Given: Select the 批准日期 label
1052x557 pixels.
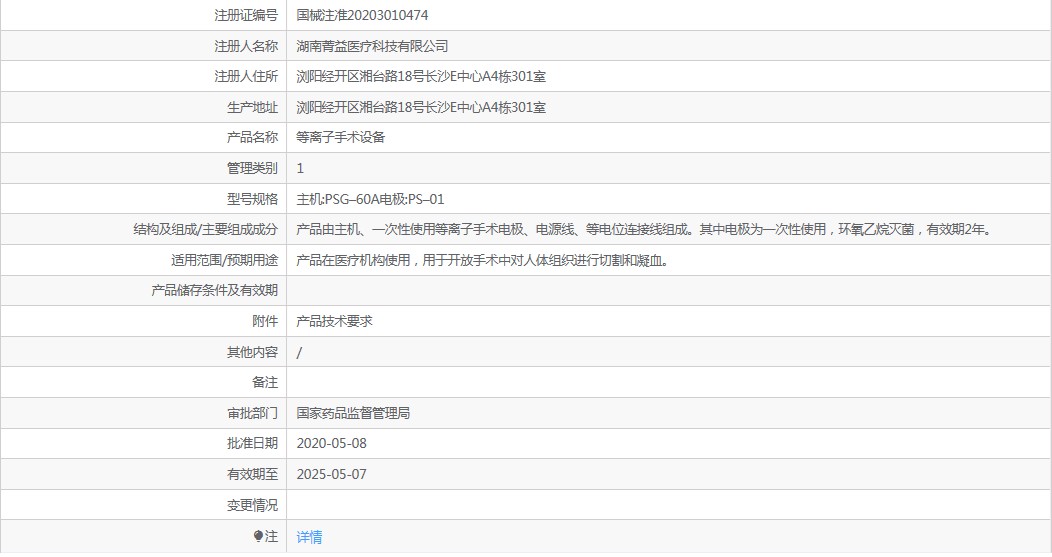Looking at the screenshot, I should (x=252, y=444).
